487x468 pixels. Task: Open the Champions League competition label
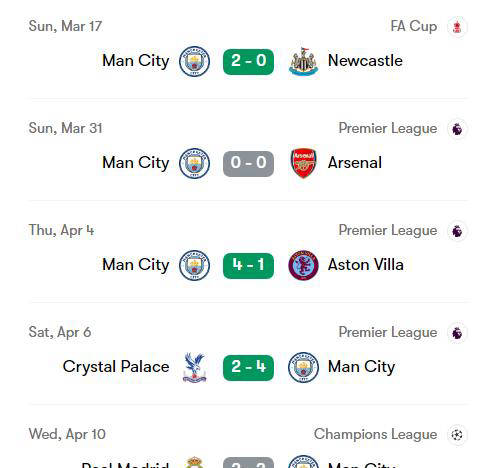click(x=375, y=434)
